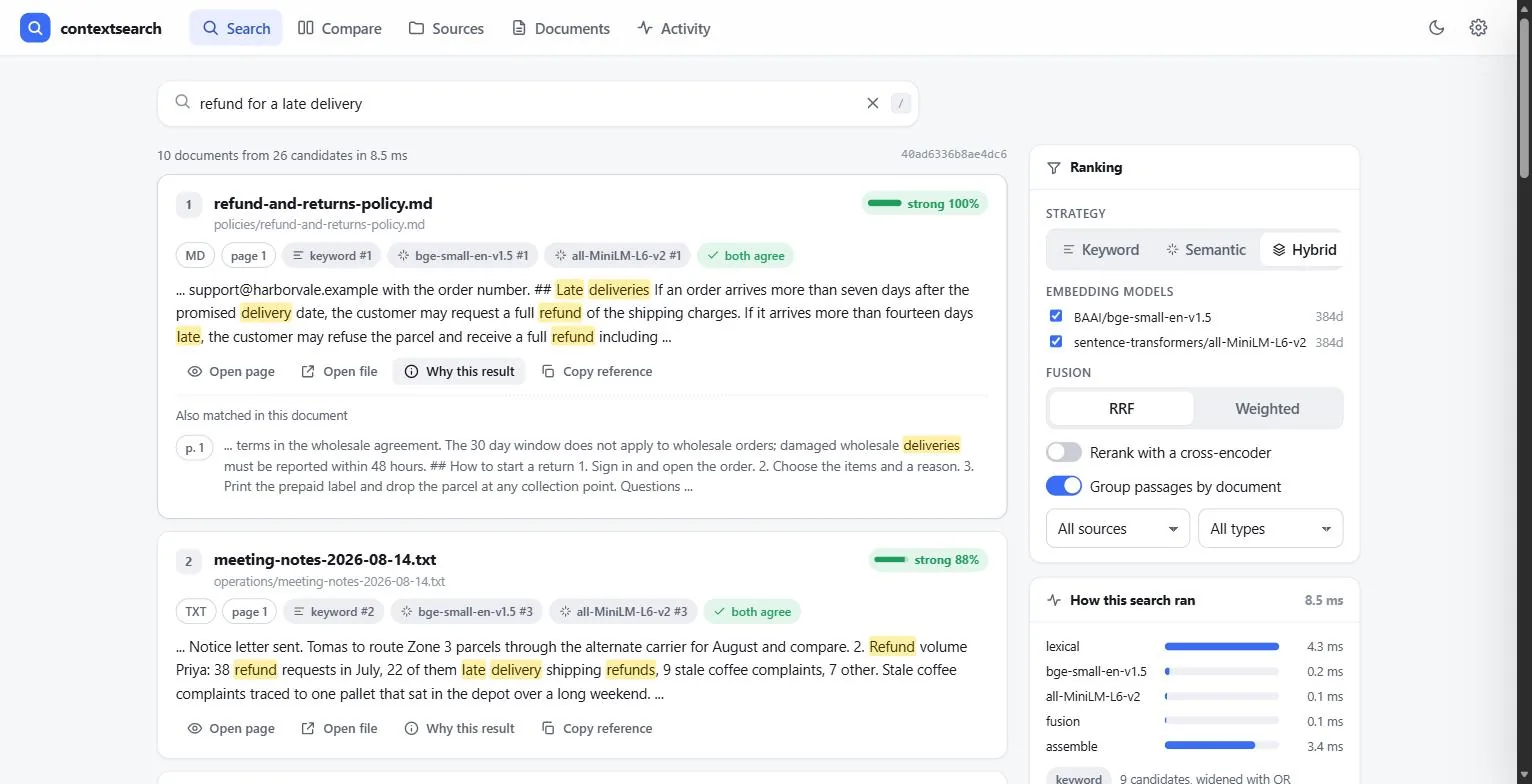
Task: Switch to the Documents tab
Action: pyautogui.click(x=560, y=28)
